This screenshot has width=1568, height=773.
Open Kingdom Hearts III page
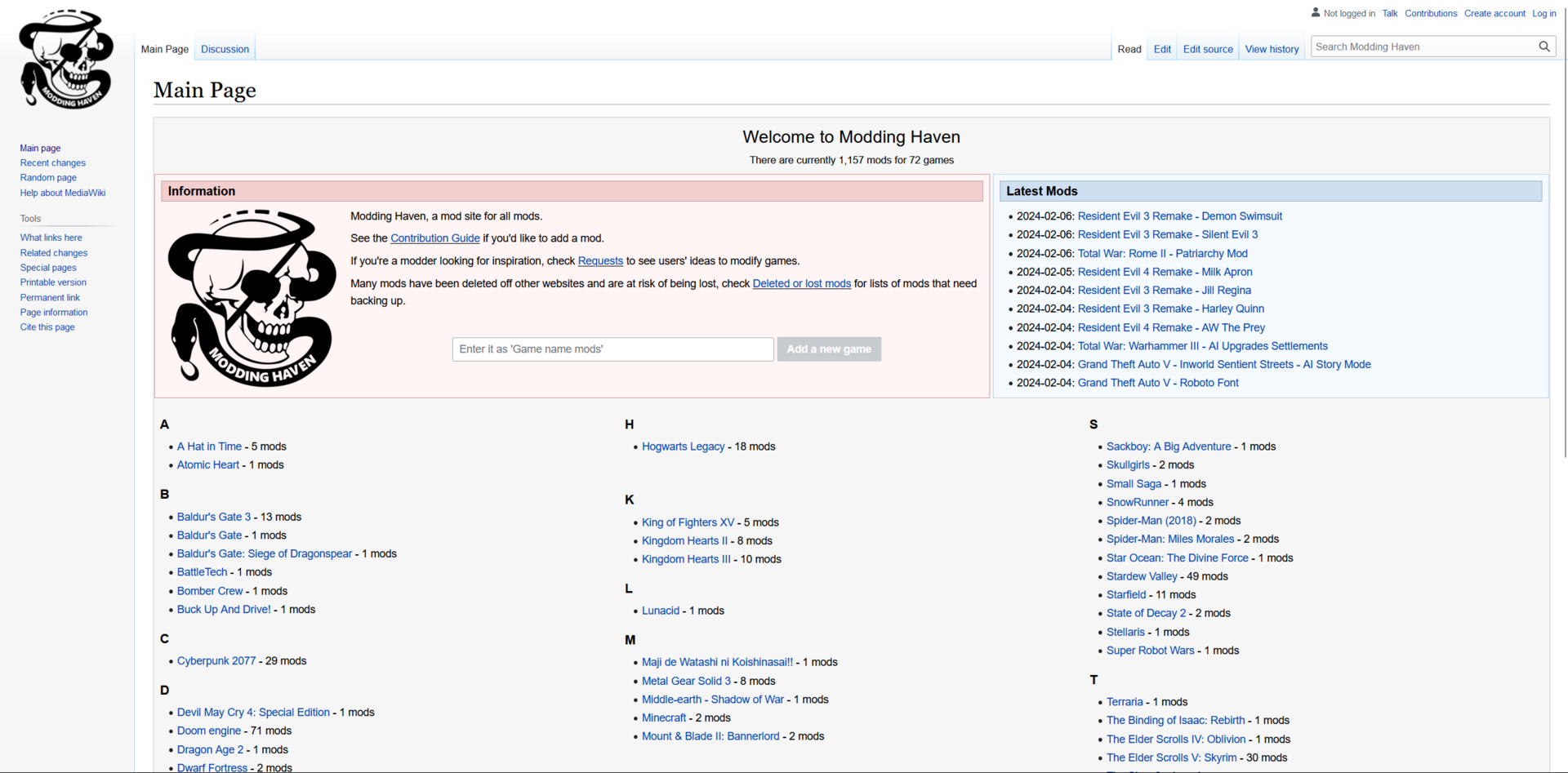[x=686, y=559]
